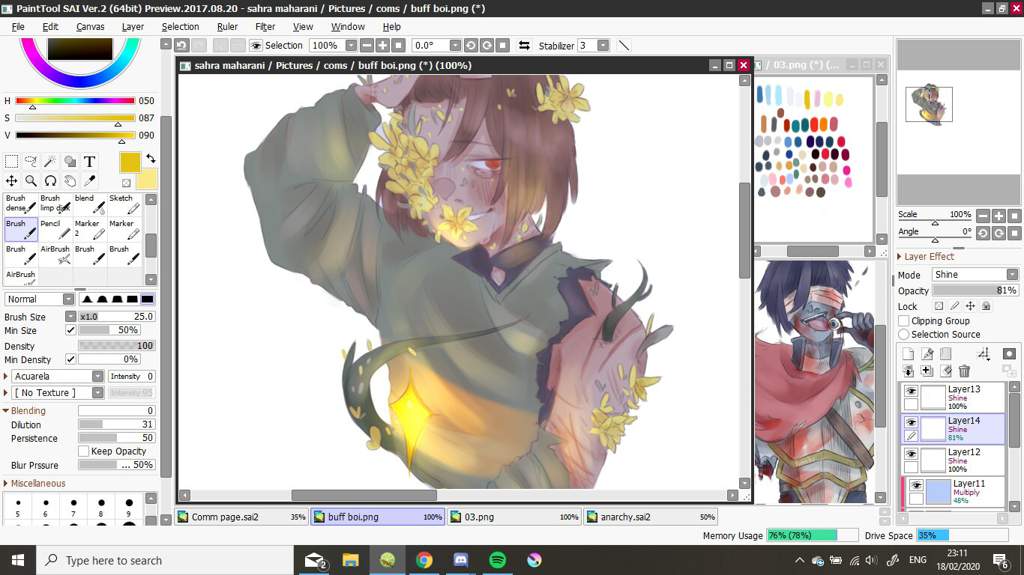Image resolution: width=1024 pixels, height=575 pixels.
Task: Toggle the Min Size checkbox
Action: click(x=71, y=330)
